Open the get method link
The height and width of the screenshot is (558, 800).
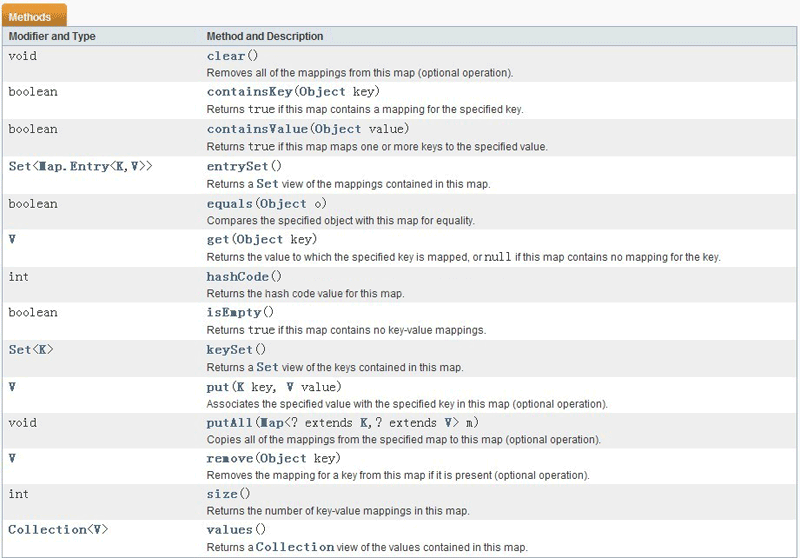[218, 240]
